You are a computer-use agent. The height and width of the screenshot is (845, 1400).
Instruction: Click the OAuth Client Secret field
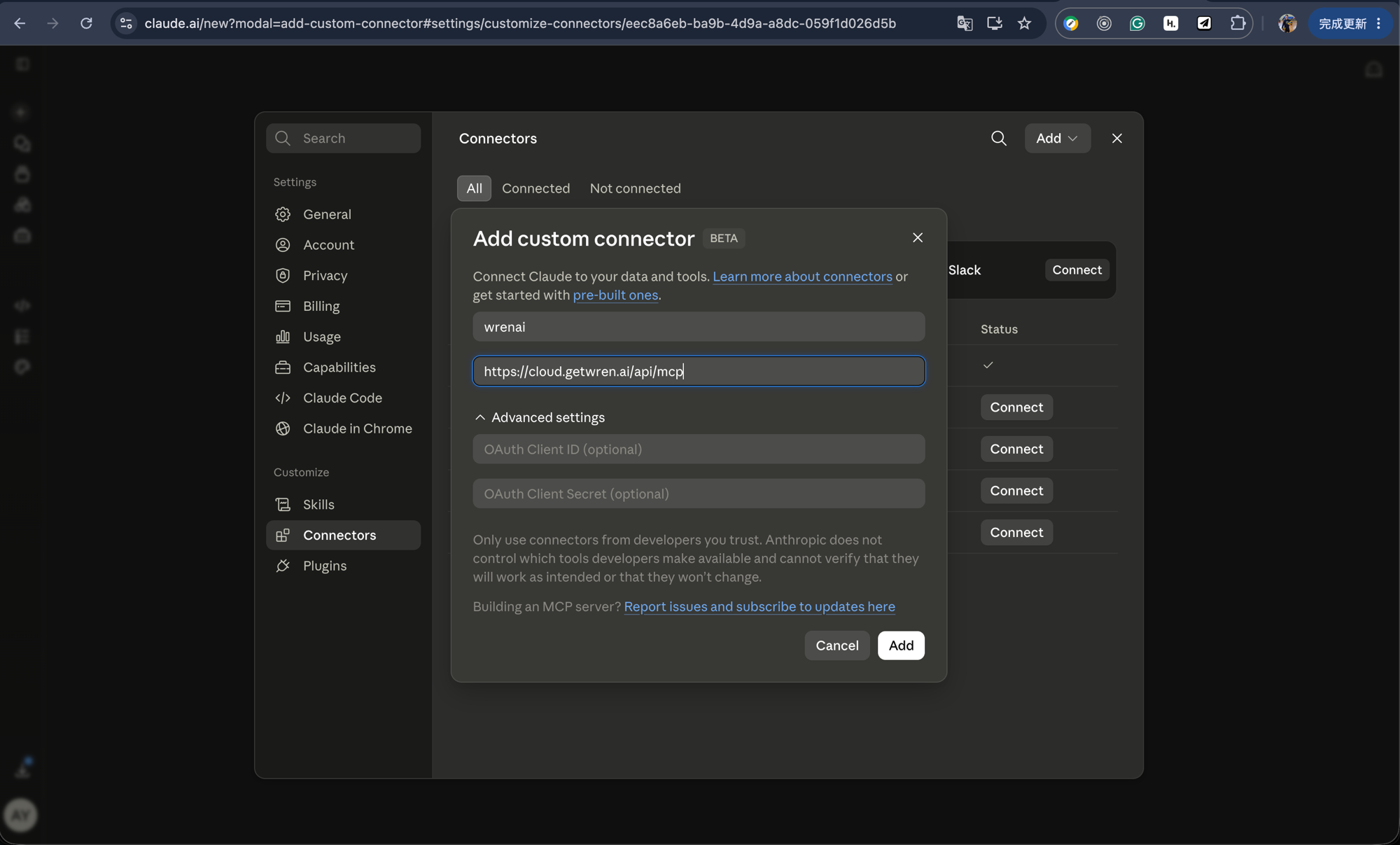coord(699,494)
